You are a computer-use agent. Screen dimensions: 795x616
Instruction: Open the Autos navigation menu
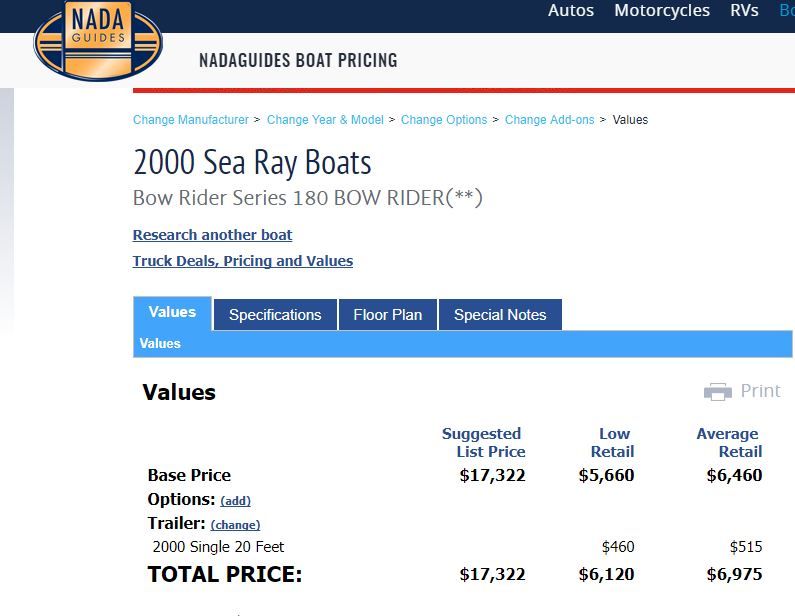point(571,11)
